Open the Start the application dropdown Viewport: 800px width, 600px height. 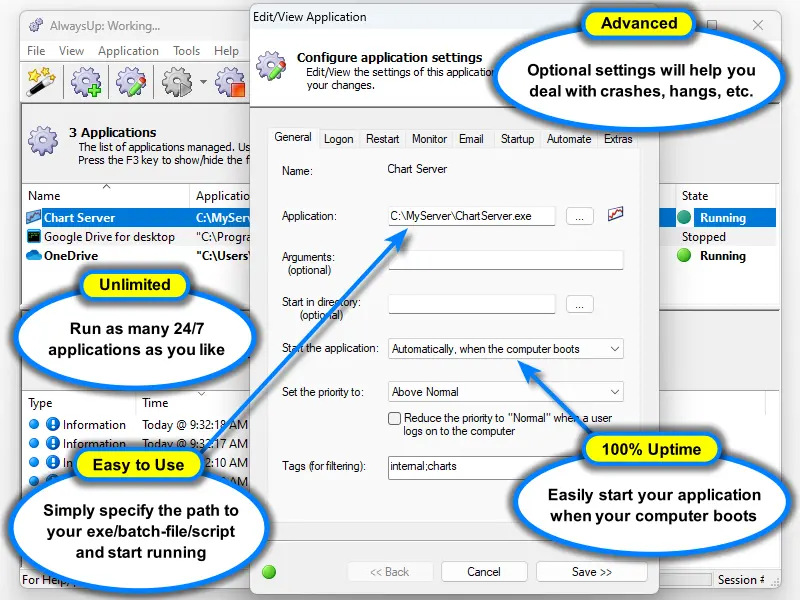[614, 349]
